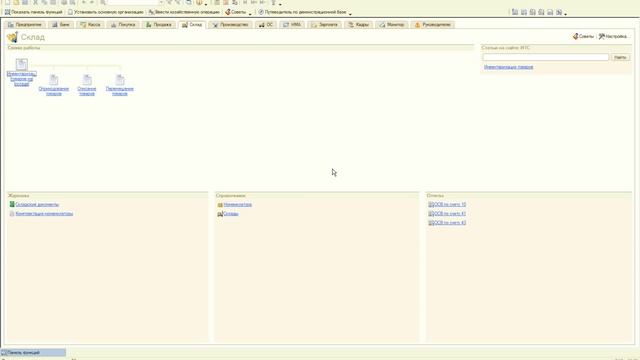Open the Склады reference
640x360 pixels.
coord(231,213)
